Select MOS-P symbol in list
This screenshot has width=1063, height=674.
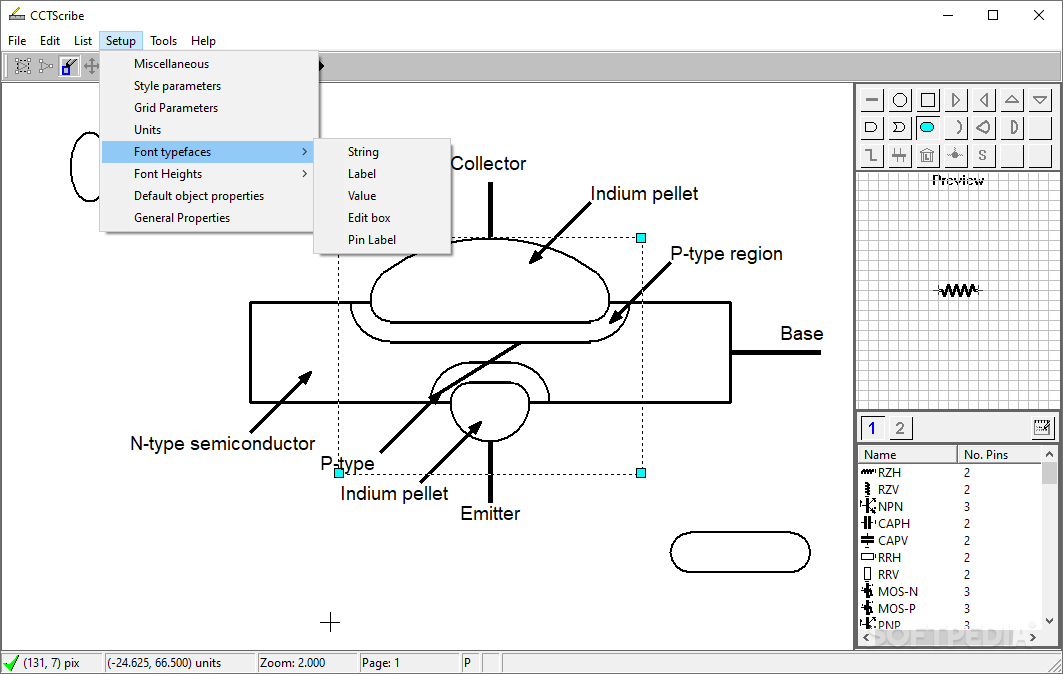[950, 608]
